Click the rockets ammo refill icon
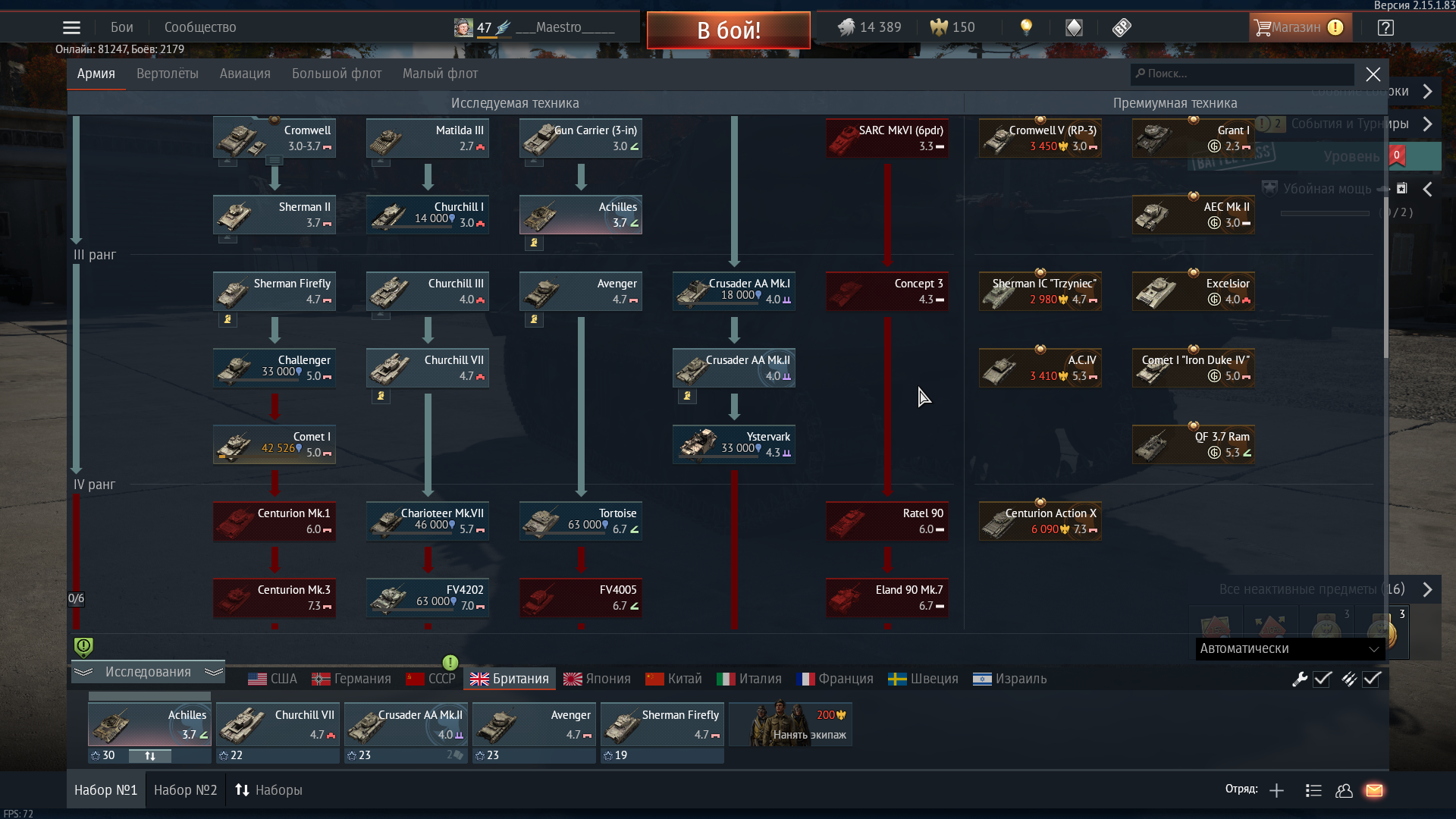 1348,679
